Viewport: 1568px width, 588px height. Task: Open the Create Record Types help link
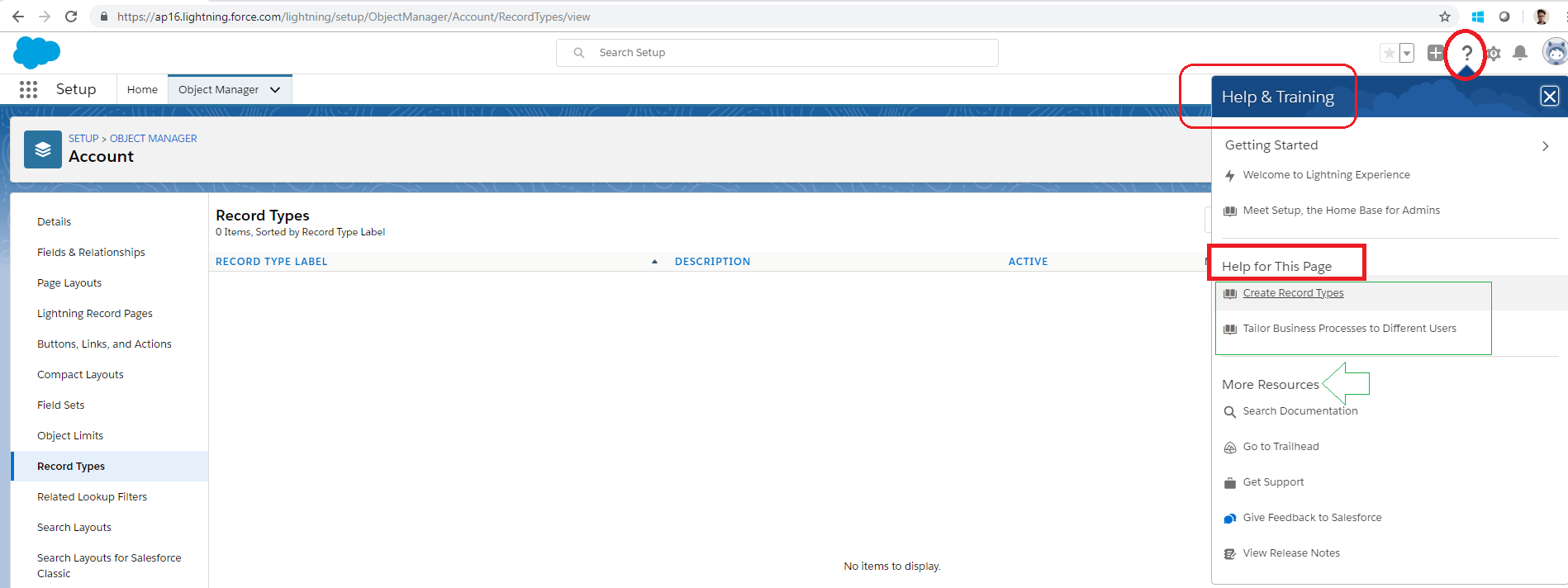[x=1293, y=293]
